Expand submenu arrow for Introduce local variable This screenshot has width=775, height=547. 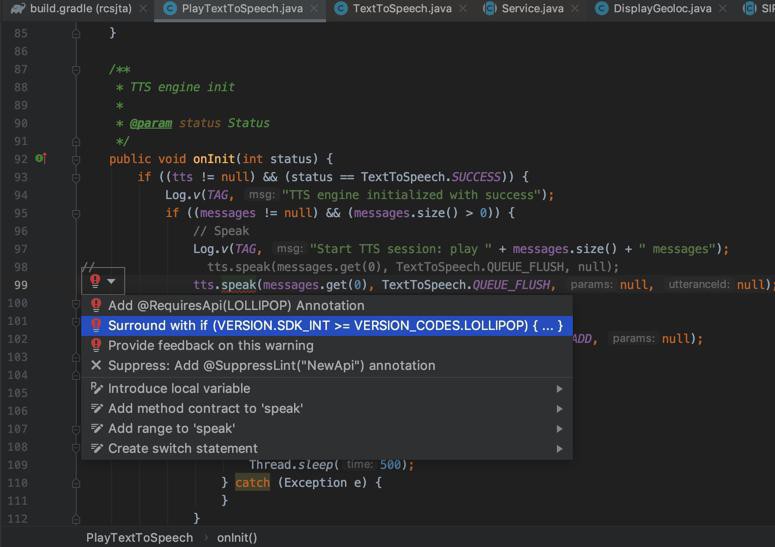tap(560, 389)
